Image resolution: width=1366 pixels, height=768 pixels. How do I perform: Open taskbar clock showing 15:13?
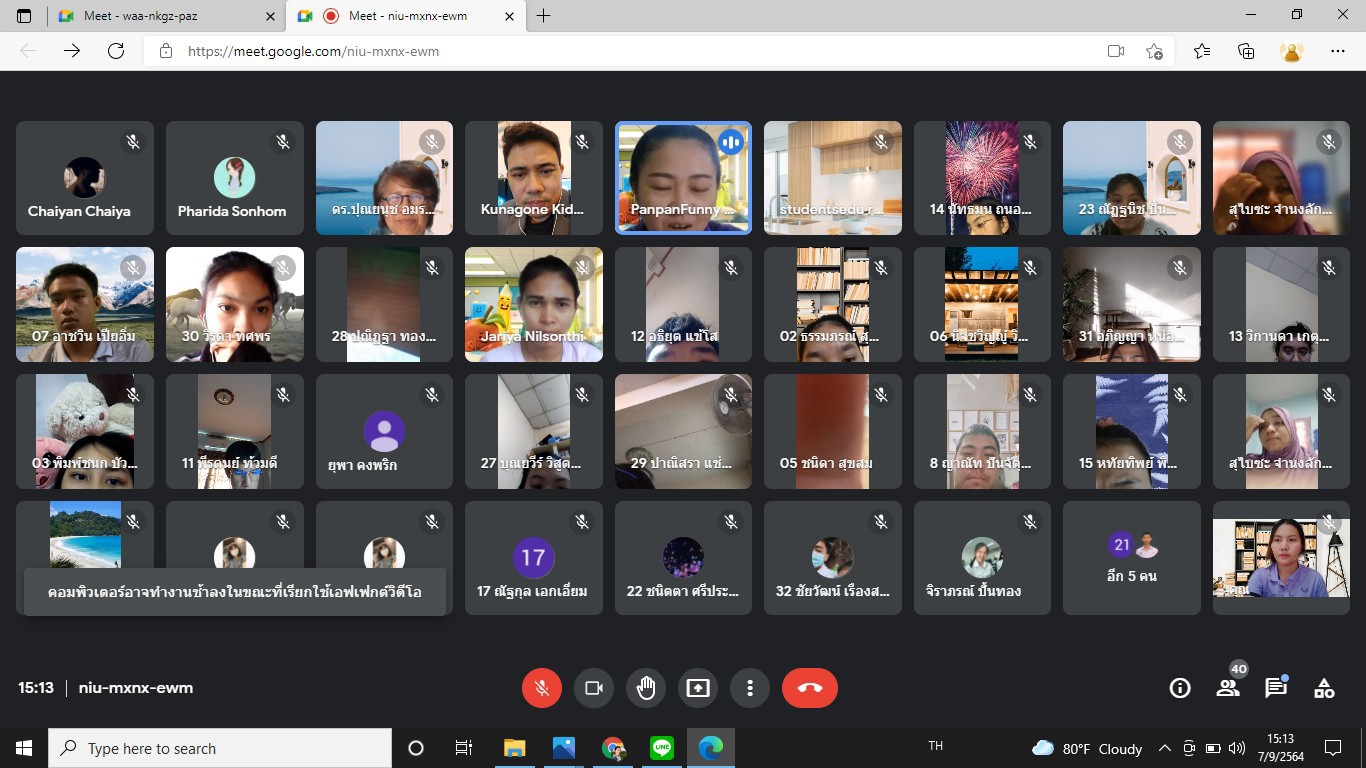[1280, 748]
